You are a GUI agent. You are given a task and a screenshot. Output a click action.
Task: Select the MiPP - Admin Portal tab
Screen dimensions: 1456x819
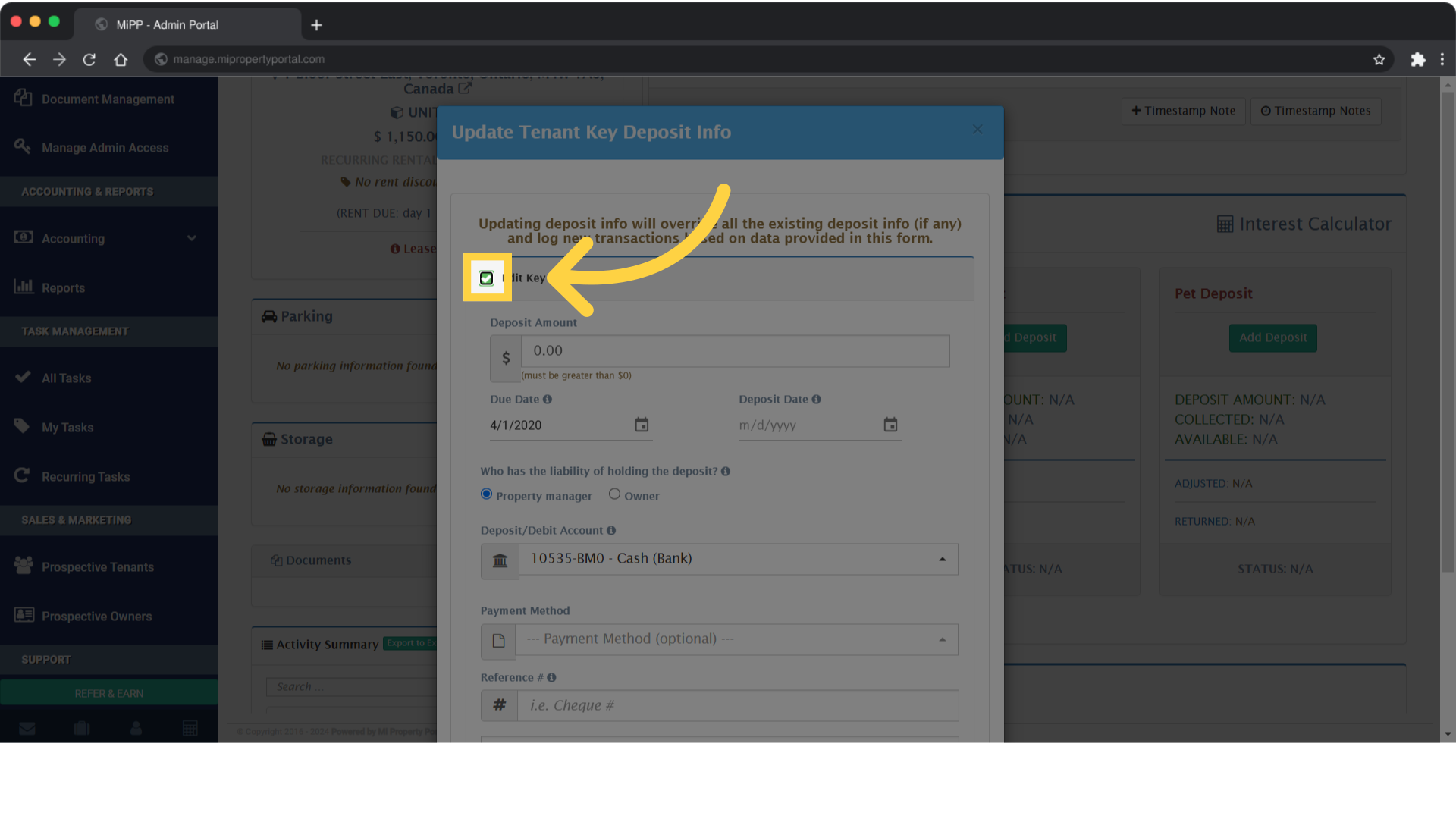click(187, 25)
